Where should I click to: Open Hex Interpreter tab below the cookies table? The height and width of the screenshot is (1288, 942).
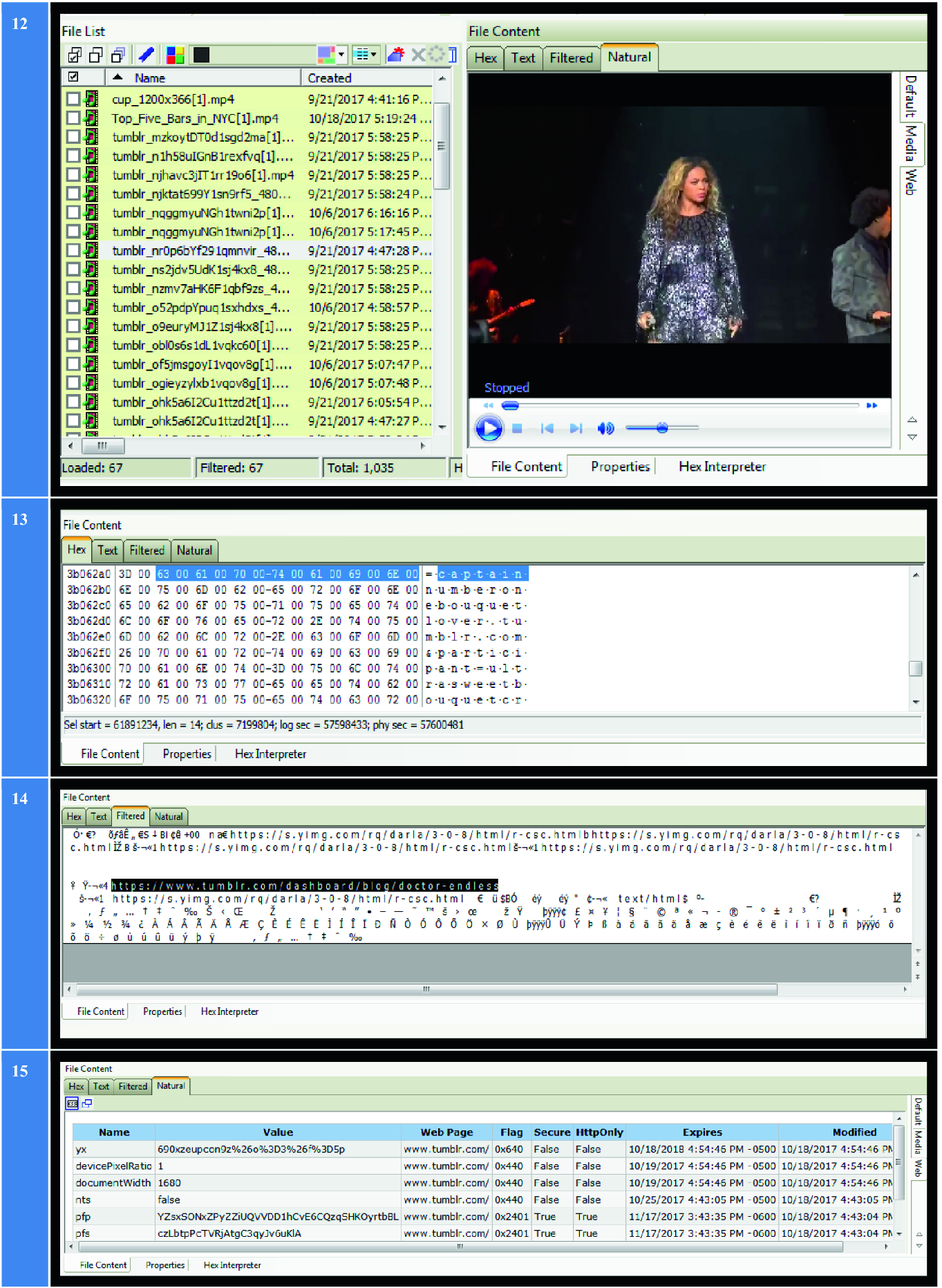[x=232, y=1265]
